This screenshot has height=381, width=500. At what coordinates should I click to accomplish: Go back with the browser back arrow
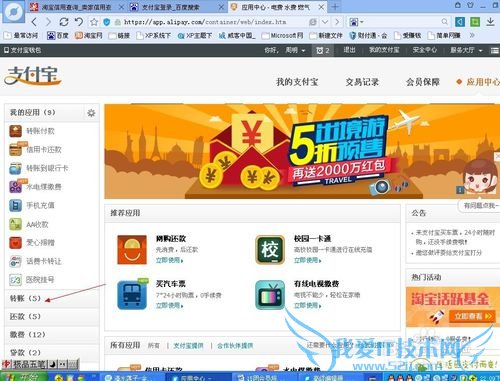coord(34,22)
